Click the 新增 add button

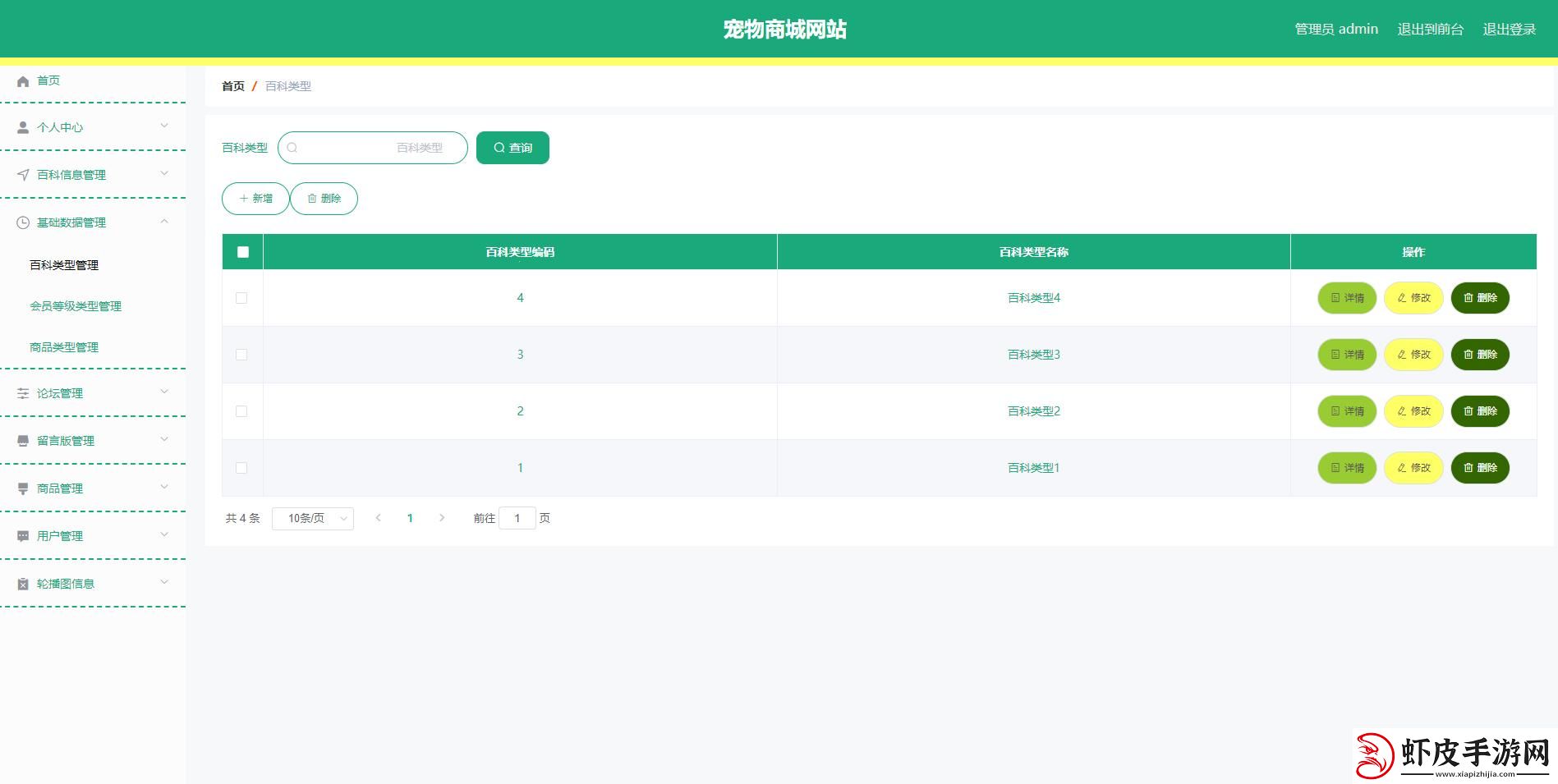click(x=255, y=199)
